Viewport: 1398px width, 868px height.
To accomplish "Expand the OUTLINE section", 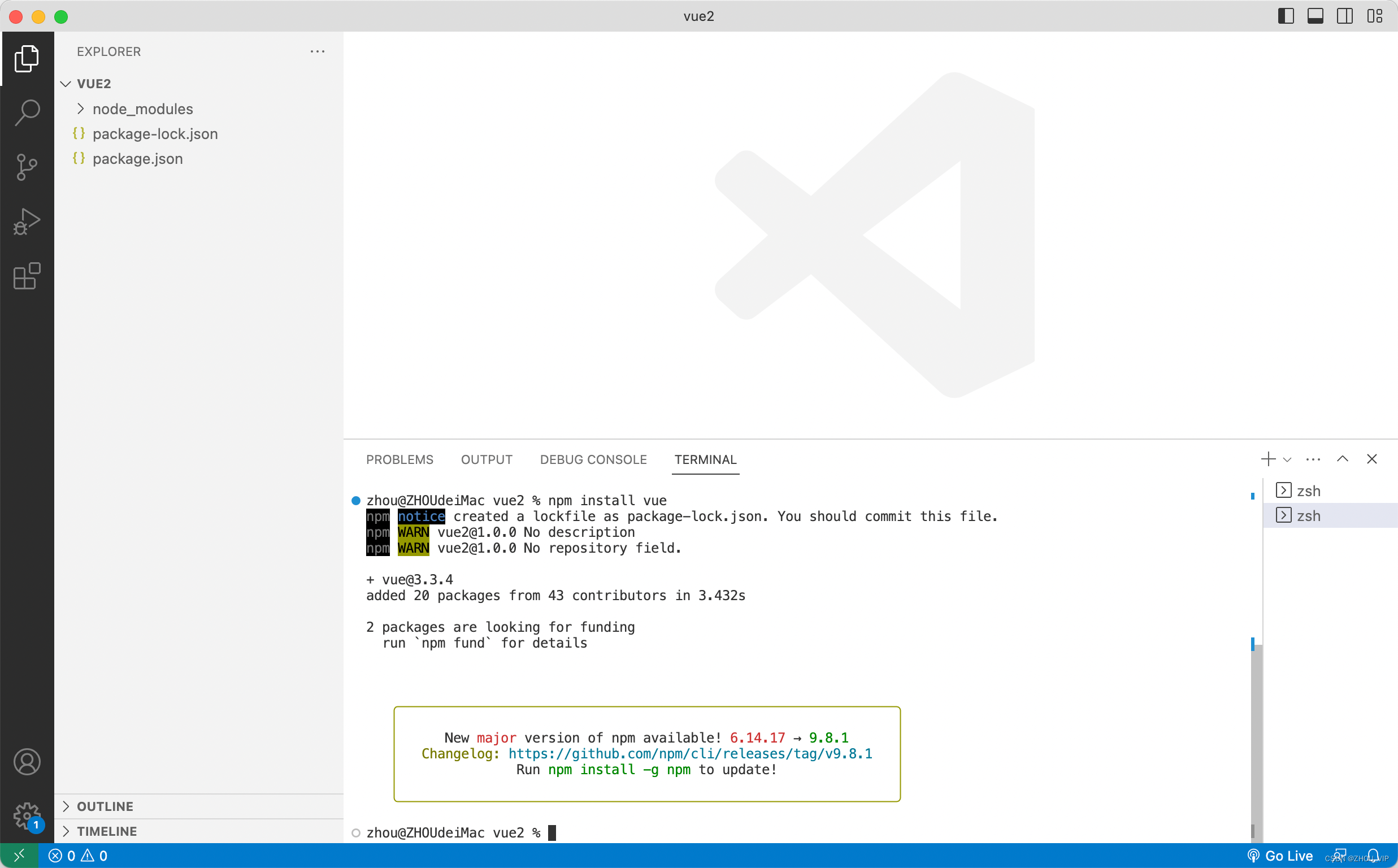I will click(105, 806).
